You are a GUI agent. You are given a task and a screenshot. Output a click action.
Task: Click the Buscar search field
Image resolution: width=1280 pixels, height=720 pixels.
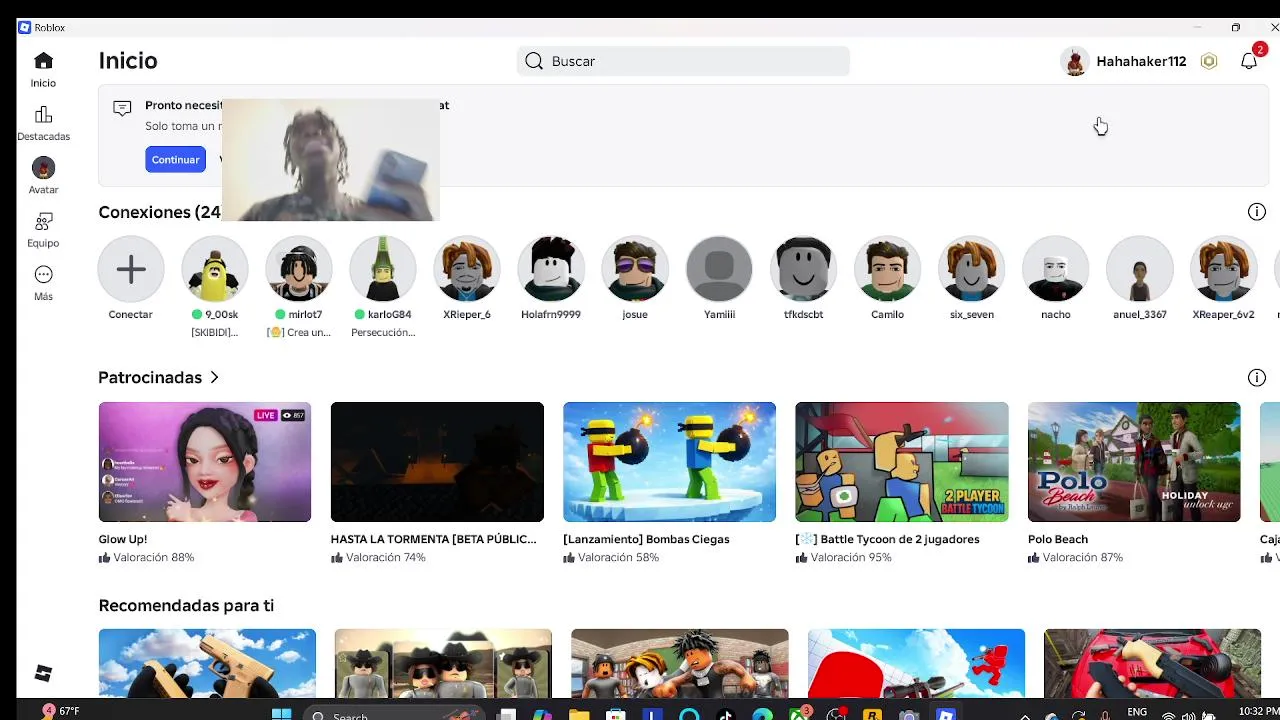pyautogui.click(x=683, y=61)
